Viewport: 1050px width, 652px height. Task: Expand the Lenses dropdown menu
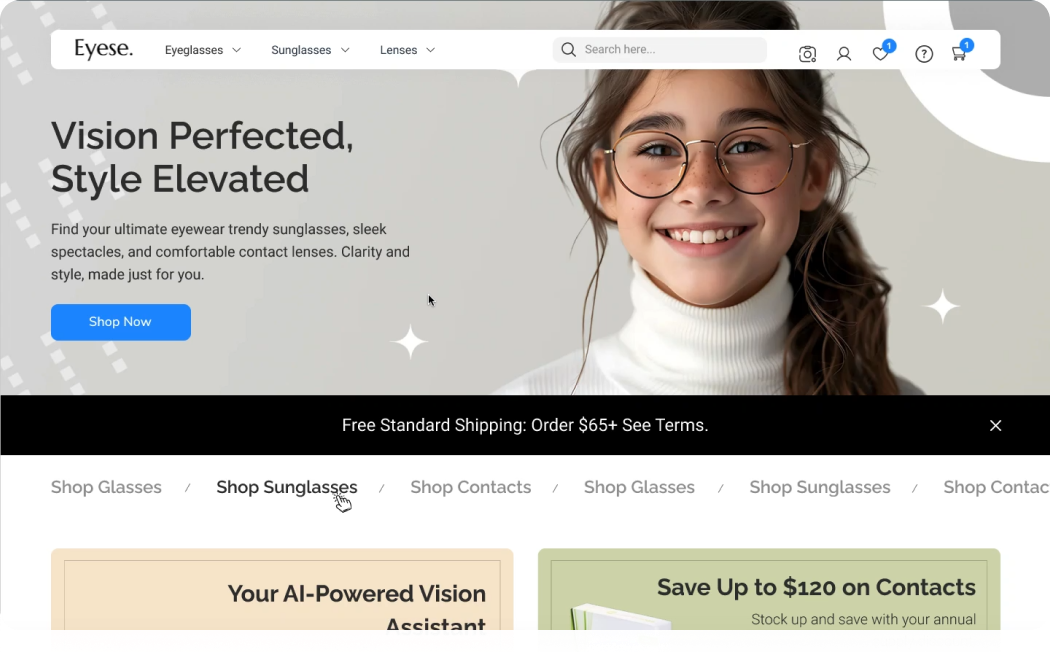(x=407, y=50)
